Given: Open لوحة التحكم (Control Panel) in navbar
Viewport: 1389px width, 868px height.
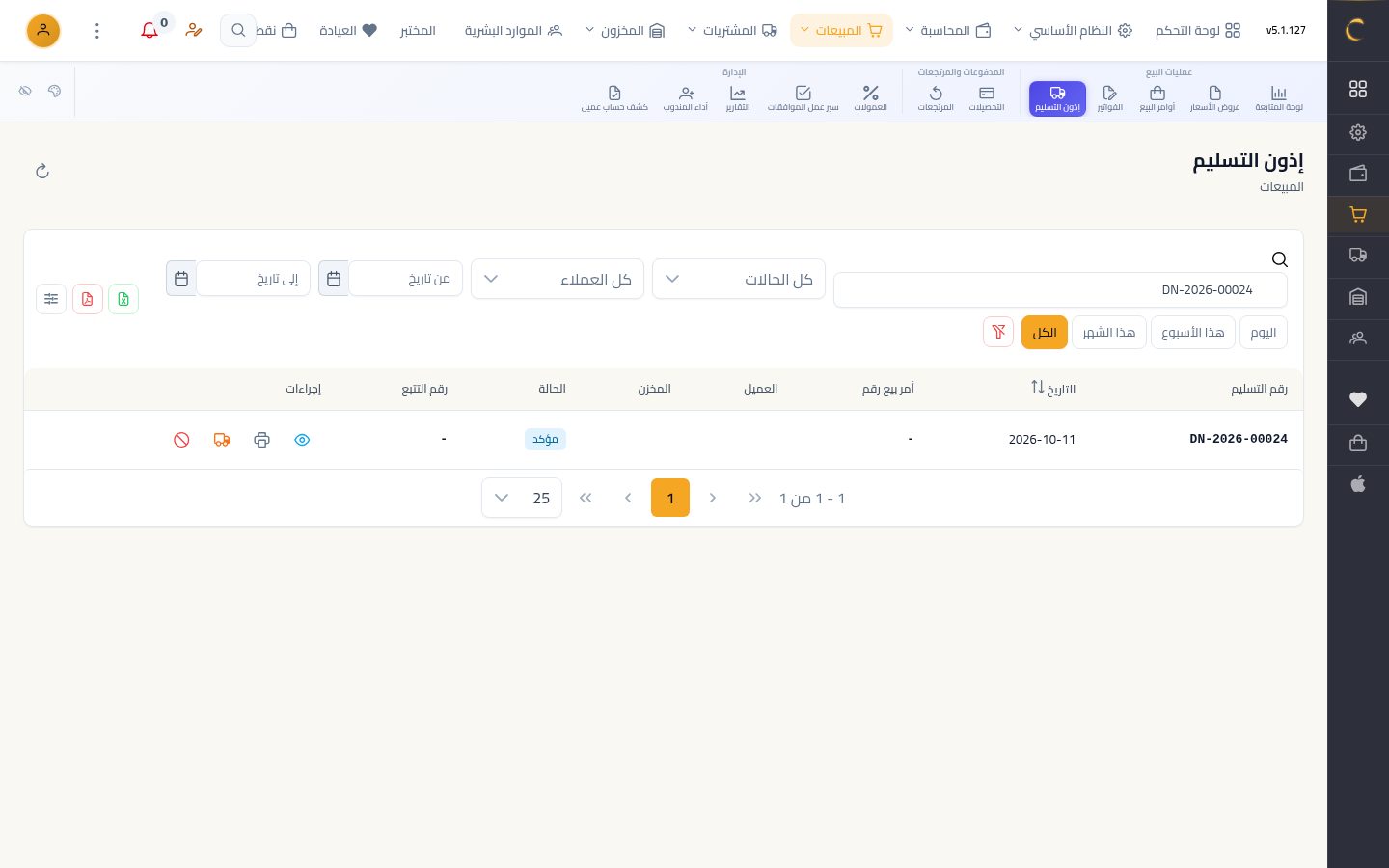Looking at the screenshot, I should (1198, 31).
